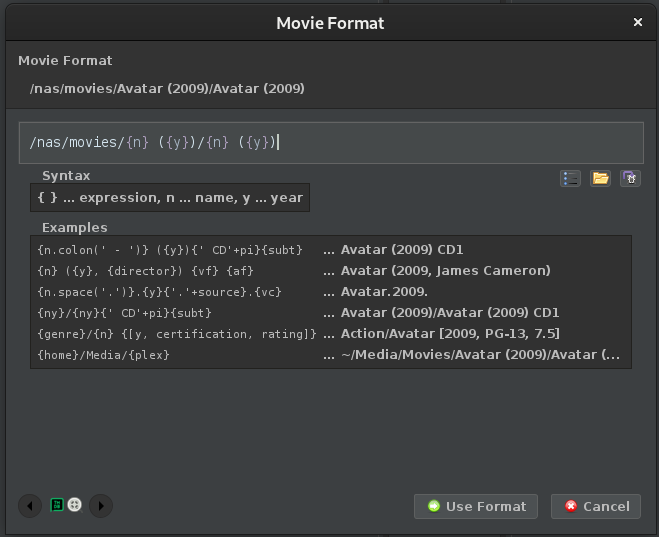This screenshot has height=537, width=659.
Task: Choose the {n.colon(' - ')} example format
Action: (x=170, y=250)
